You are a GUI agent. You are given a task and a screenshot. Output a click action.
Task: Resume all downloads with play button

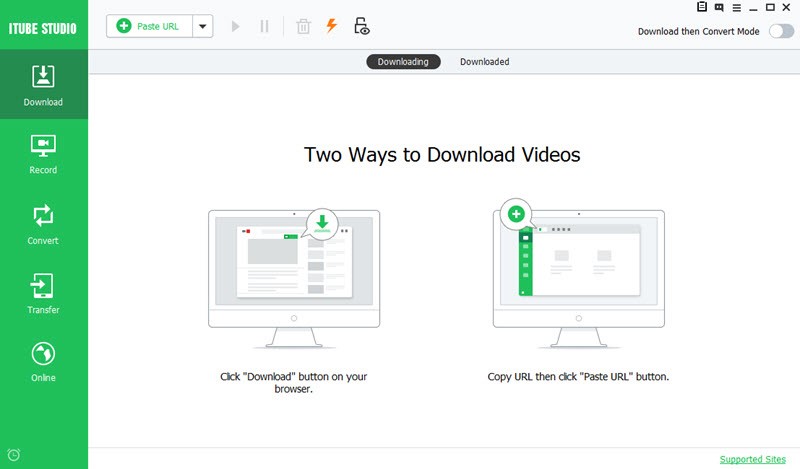click(x=236, y=27)
